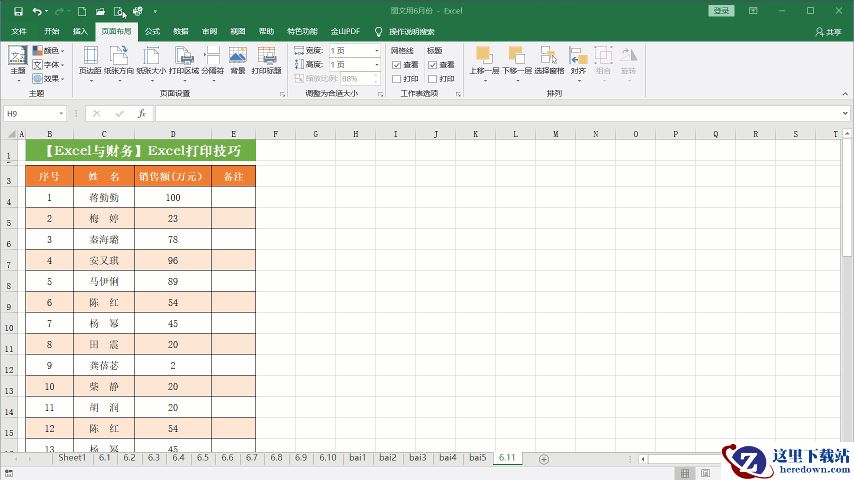This screenshot has width=854, height=480.
Task: Click the Tell Me lightbulb search (操作说明搜索)
Action: click(x=405, y=32)
